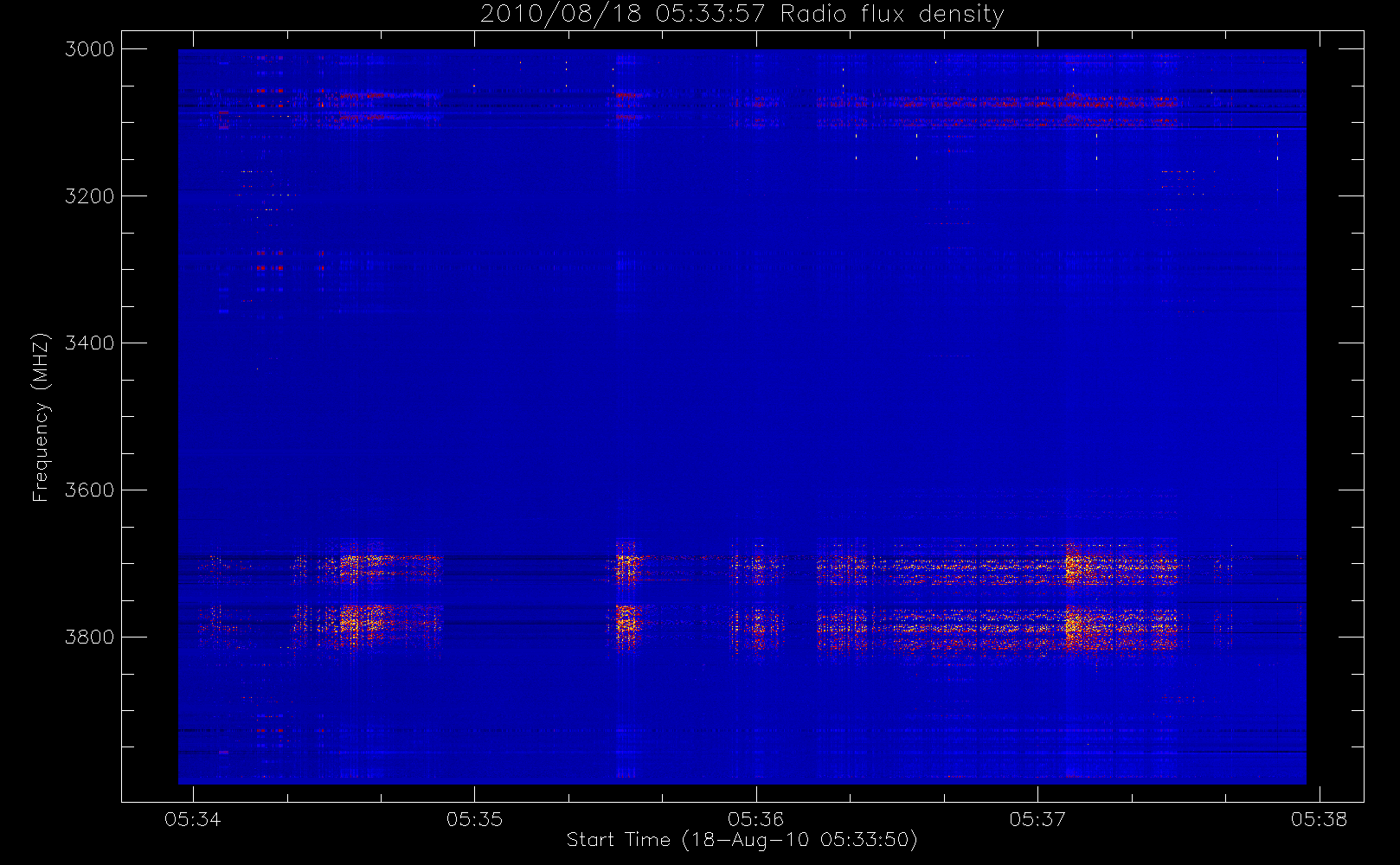Click the 3600 frequency tick label
The width and height of the screenshot is (1400, 865).
pyautogui.click(x=90, y=490)
